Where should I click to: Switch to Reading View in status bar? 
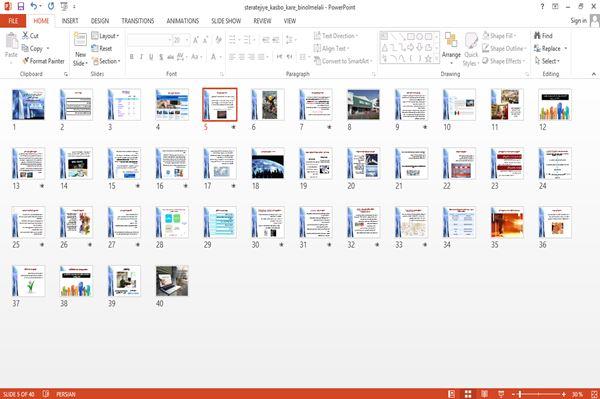(484, 394)
